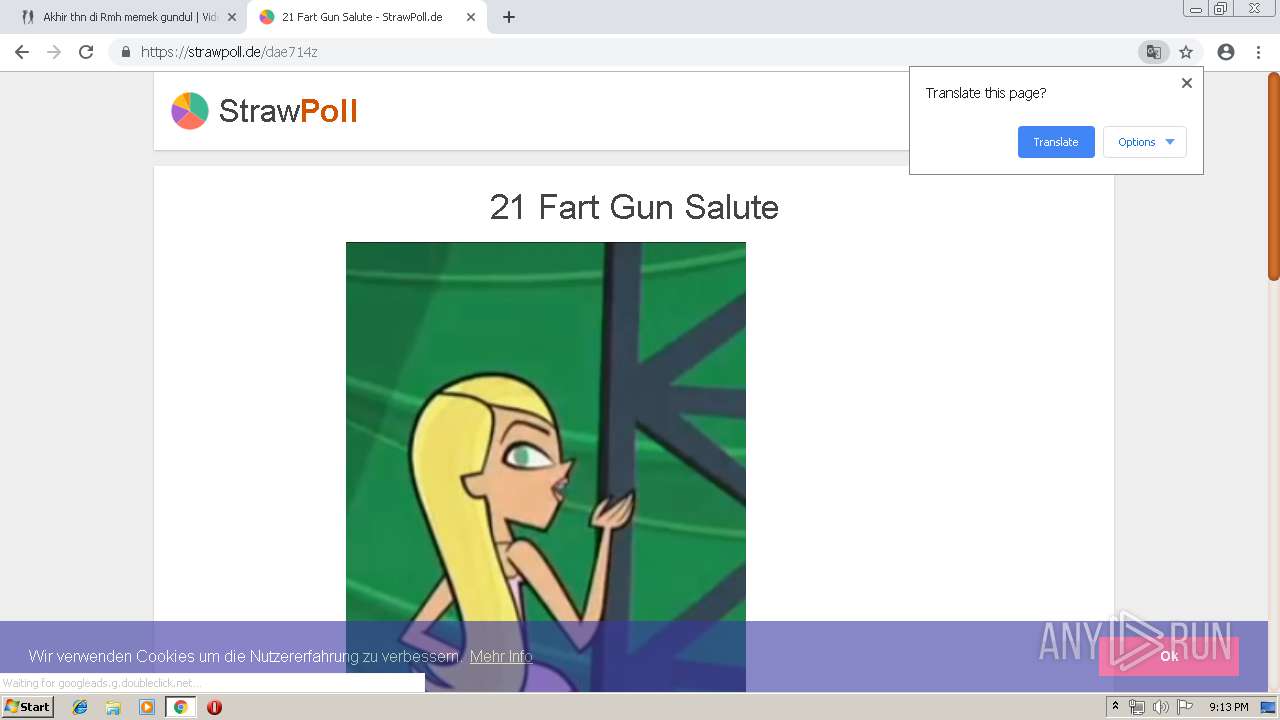Open the file explorer taskbar icon
The image size is (1280, 720).
click(113, 707)
